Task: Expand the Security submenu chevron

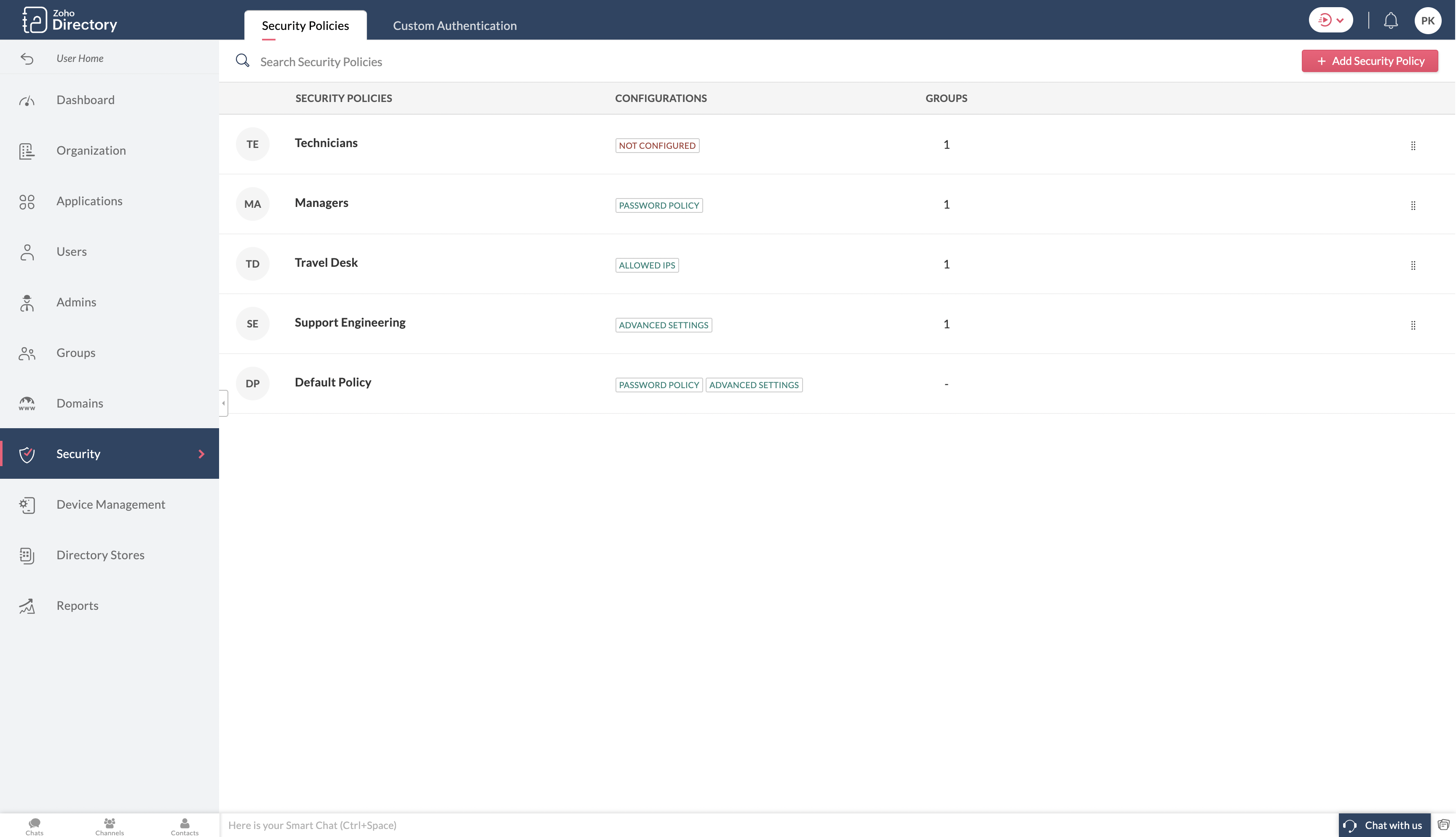Action: click(x=201, y=453)
